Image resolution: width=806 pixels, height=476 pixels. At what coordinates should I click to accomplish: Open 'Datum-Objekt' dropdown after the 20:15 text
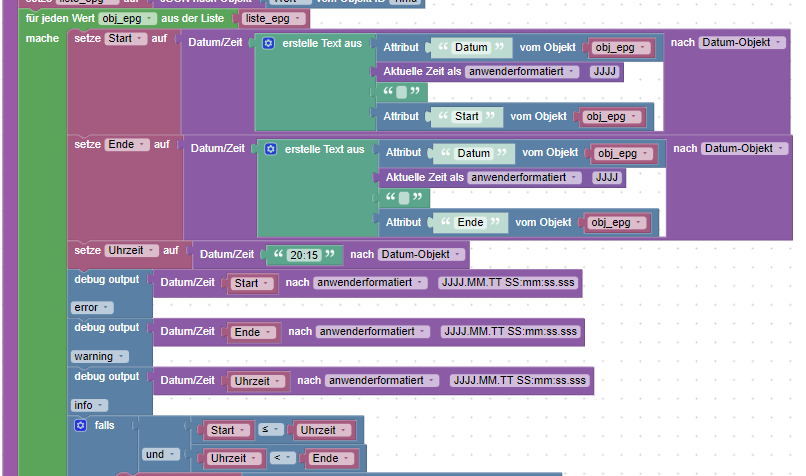[421, 254]
